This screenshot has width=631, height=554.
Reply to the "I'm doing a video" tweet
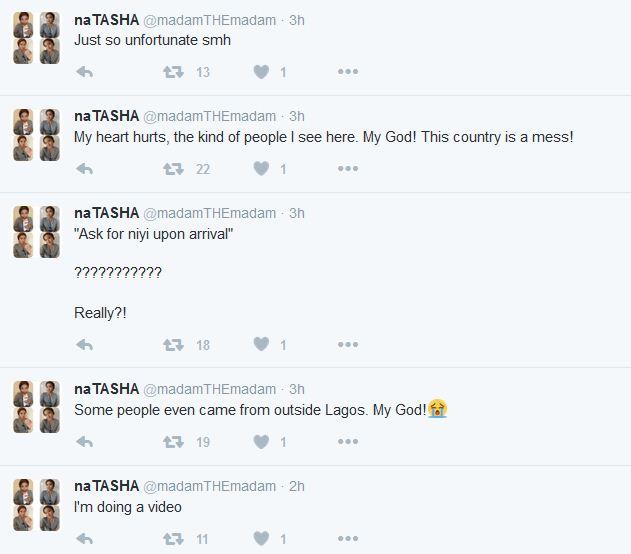pyautogui.click(x=85, y=539)
